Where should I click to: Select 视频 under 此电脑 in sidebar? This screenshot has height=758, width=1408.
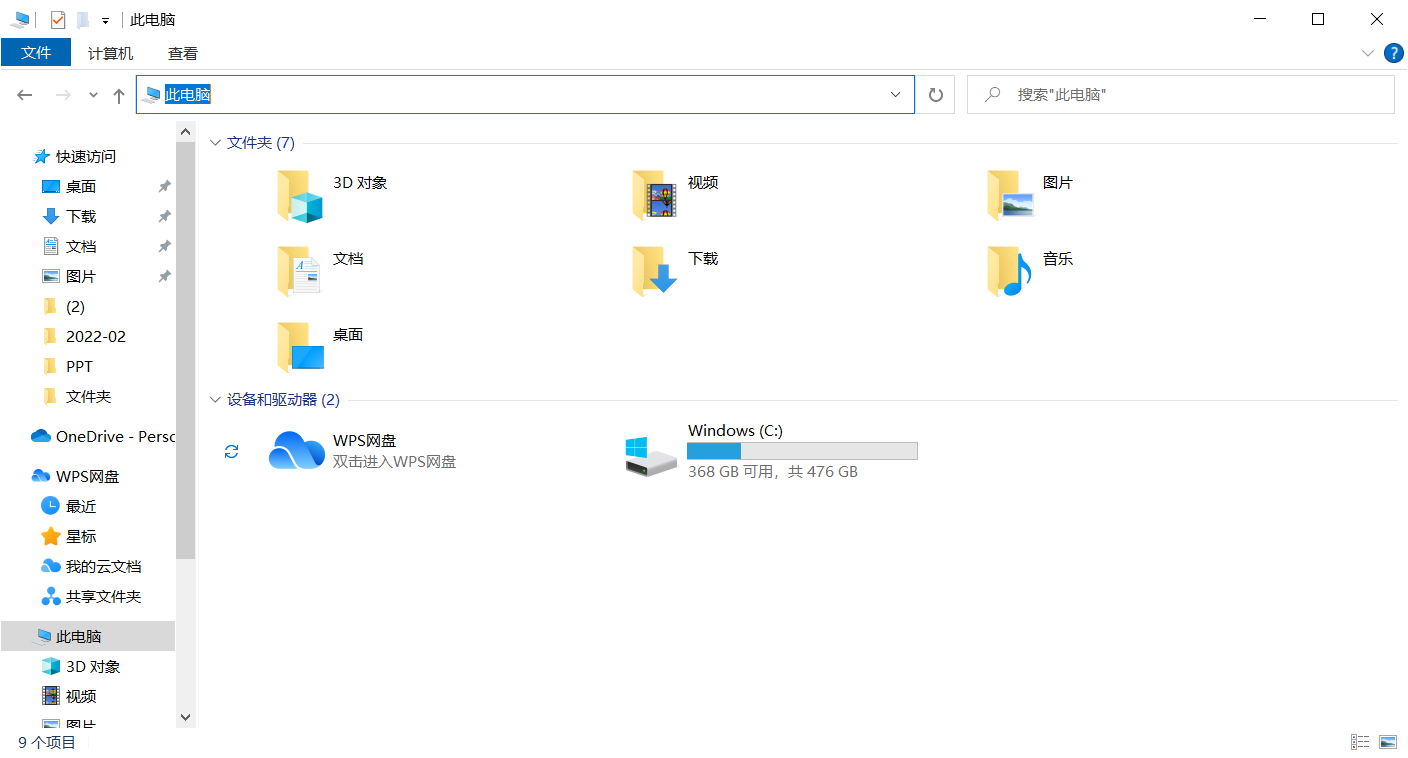[81, 696]
